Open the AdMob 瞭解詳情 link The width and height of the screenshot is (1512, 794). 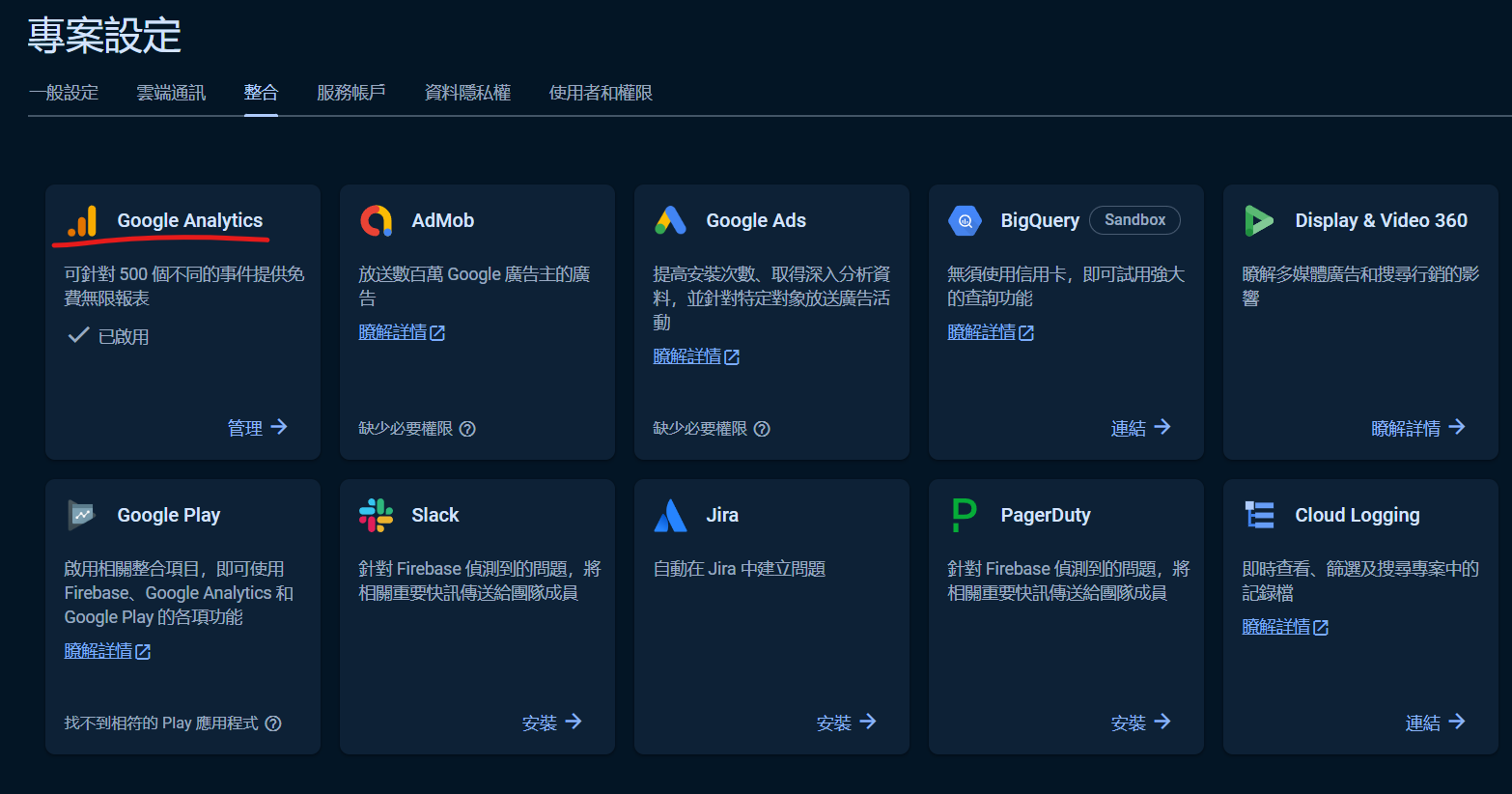tap(393, 332)
